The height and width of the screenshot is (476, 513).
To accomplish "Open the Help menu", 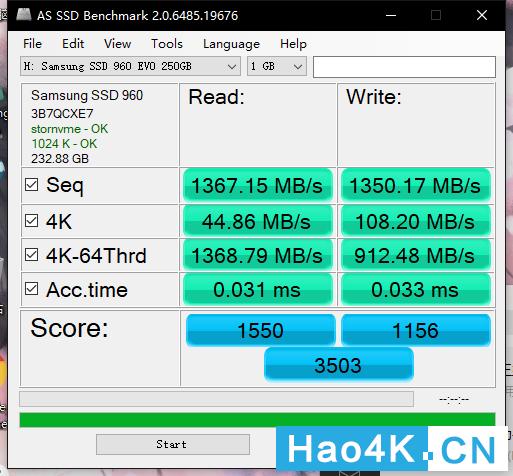I will [x=293, y=44].
